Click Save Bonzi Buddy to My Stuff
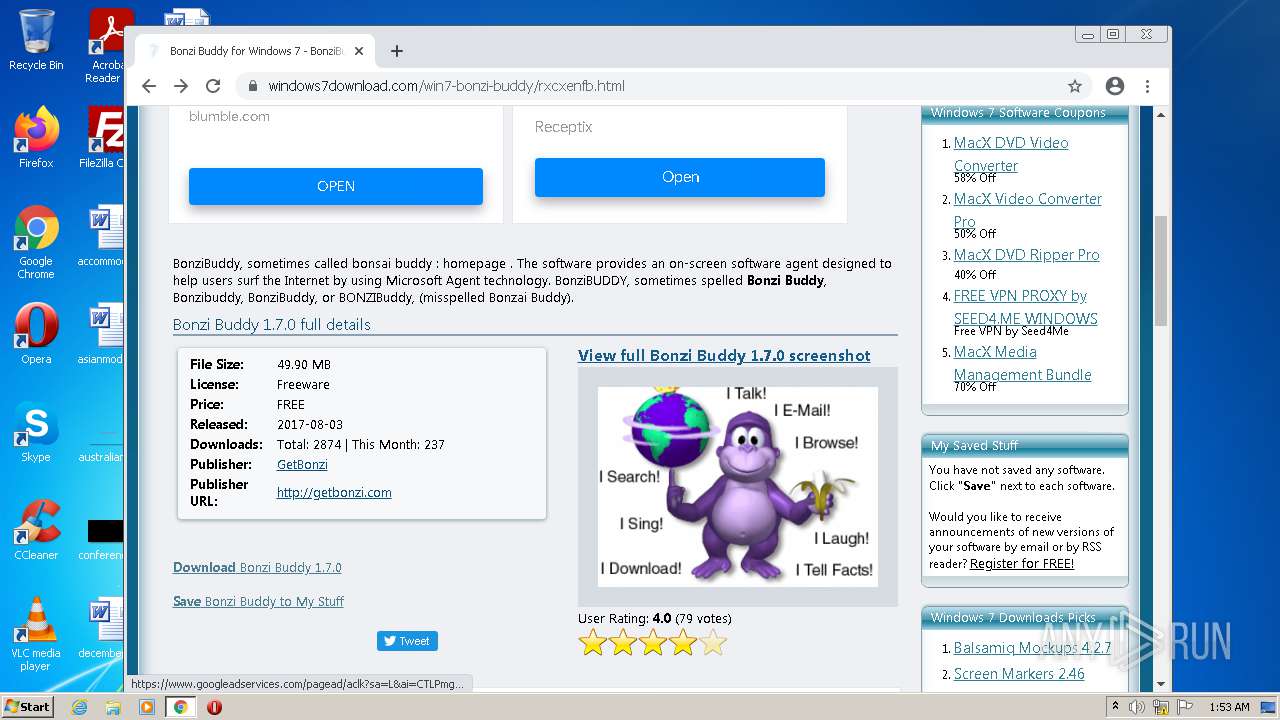Image resolution: width=1280 pixels, height=720 pixels. coord(258,601)
